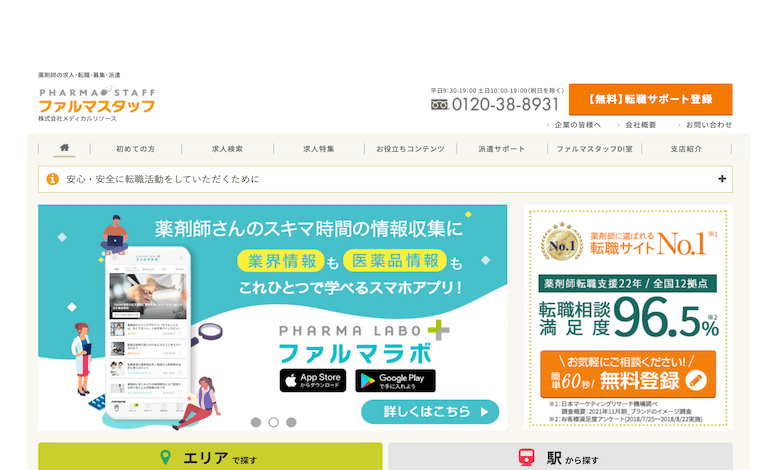Click the 業界情報 yellow label in banner

coord(282,261)
